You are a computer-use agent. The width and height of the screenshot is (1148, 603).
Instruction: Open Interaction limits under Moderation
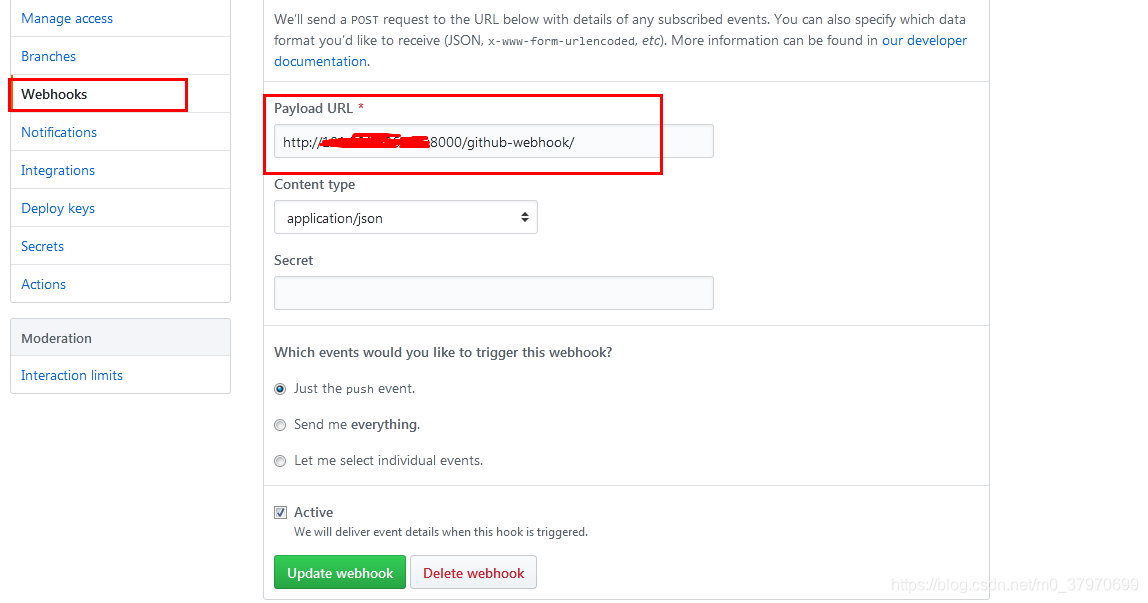pyautogui.click(x=71, y=375)
